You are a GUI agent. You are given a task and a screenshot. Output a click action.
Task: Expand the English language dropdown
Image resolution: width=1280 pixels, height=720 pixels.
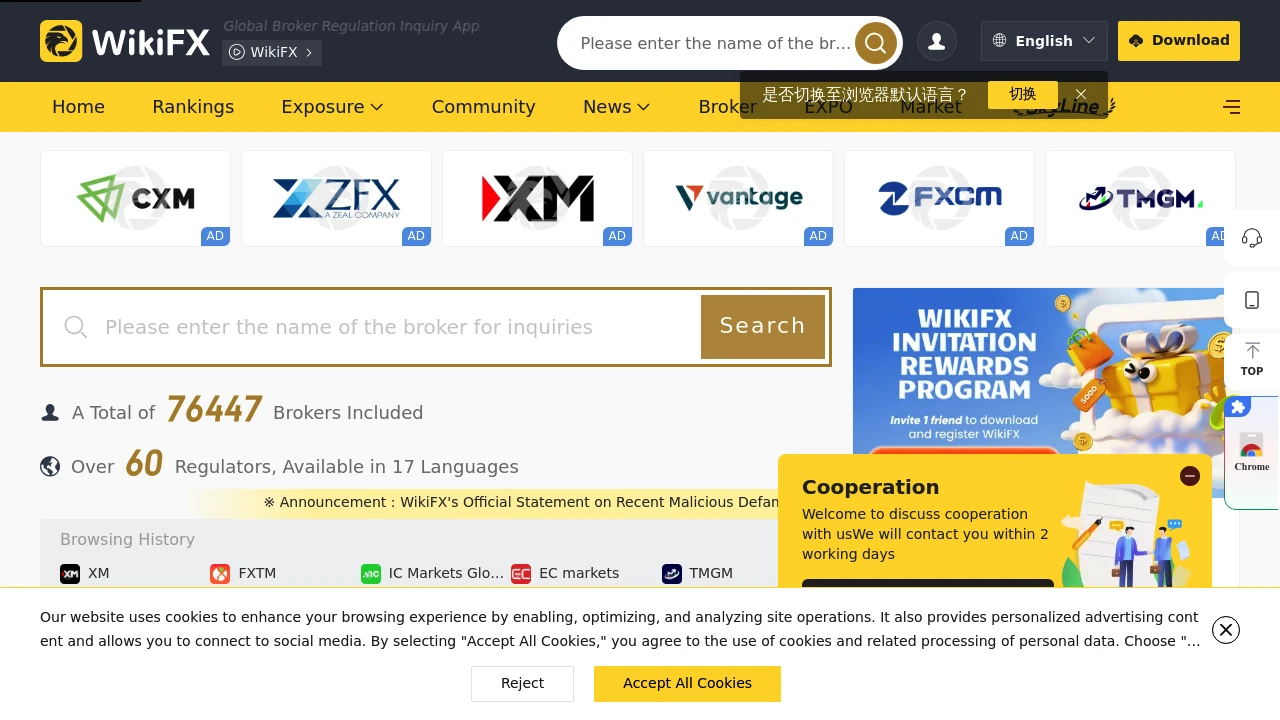(x=1044, y=41)
